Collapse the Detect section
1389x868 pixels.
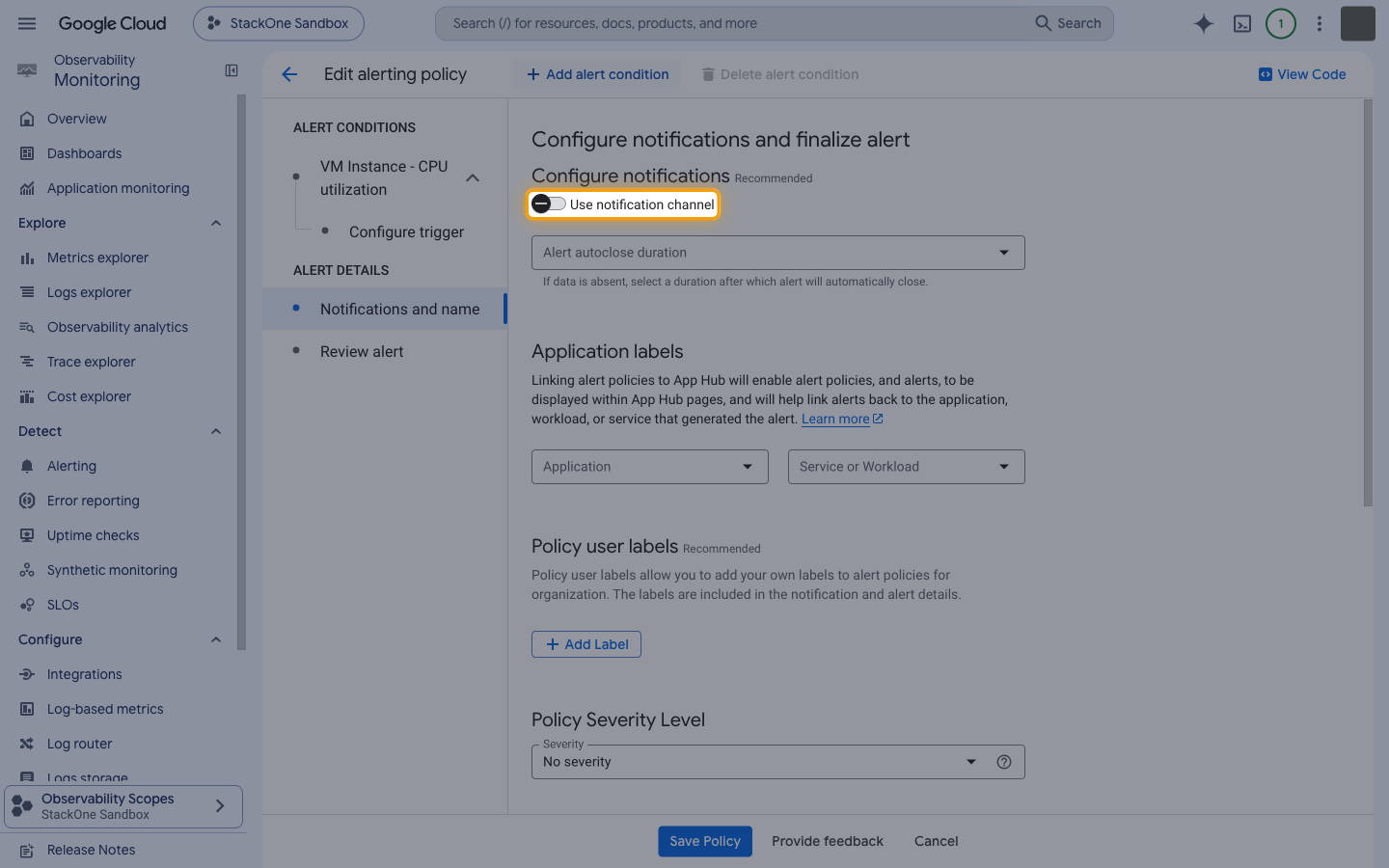pos(216,431)
